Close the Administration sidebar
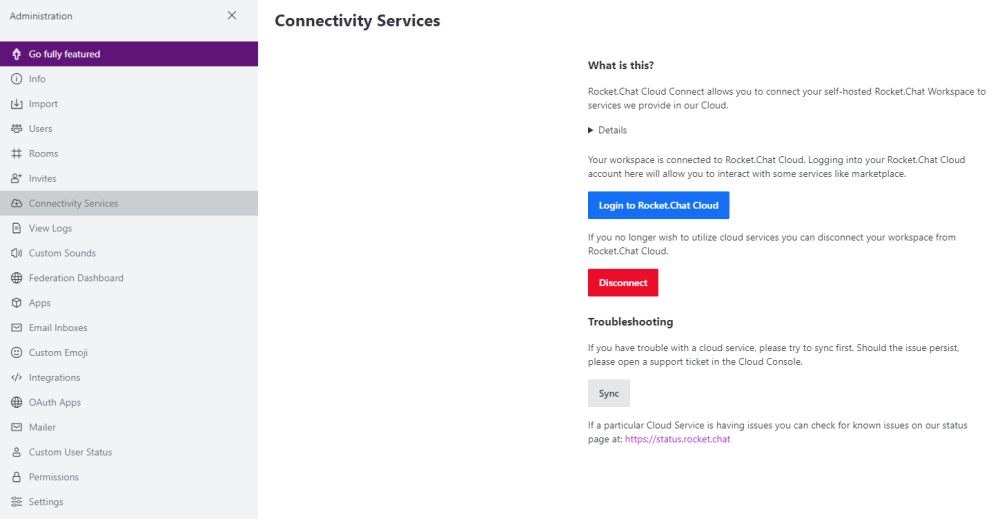1000x519 pixels. (232, 15)
